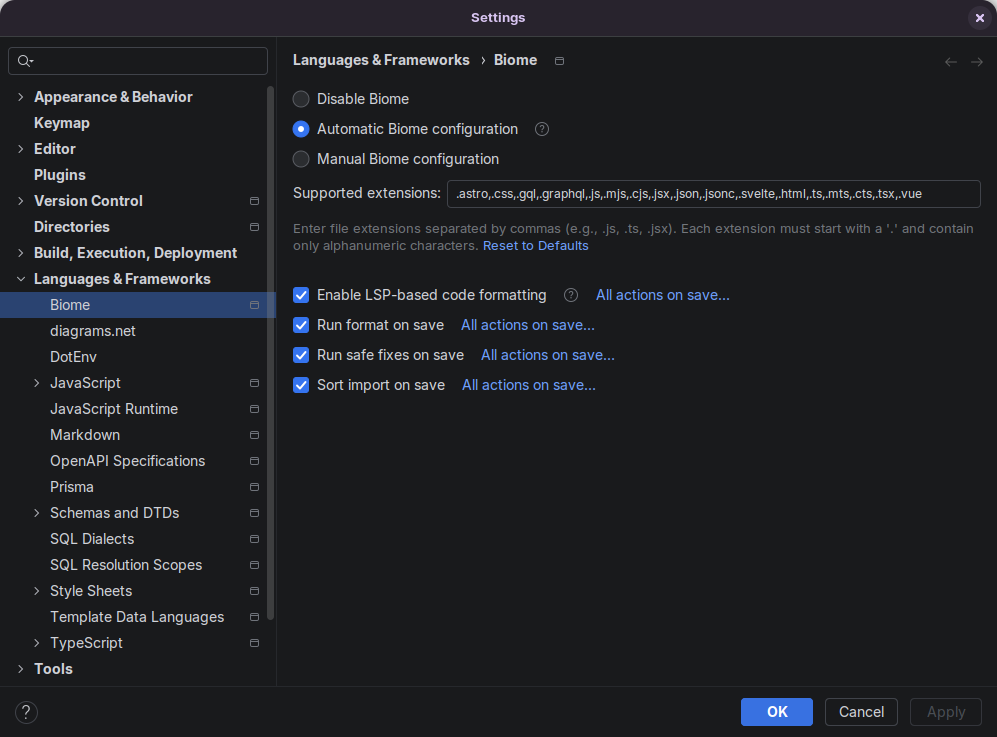Open the Plugins settings page
The width and height of the screenshot is (997, 737).
click(x=60, y=175)
